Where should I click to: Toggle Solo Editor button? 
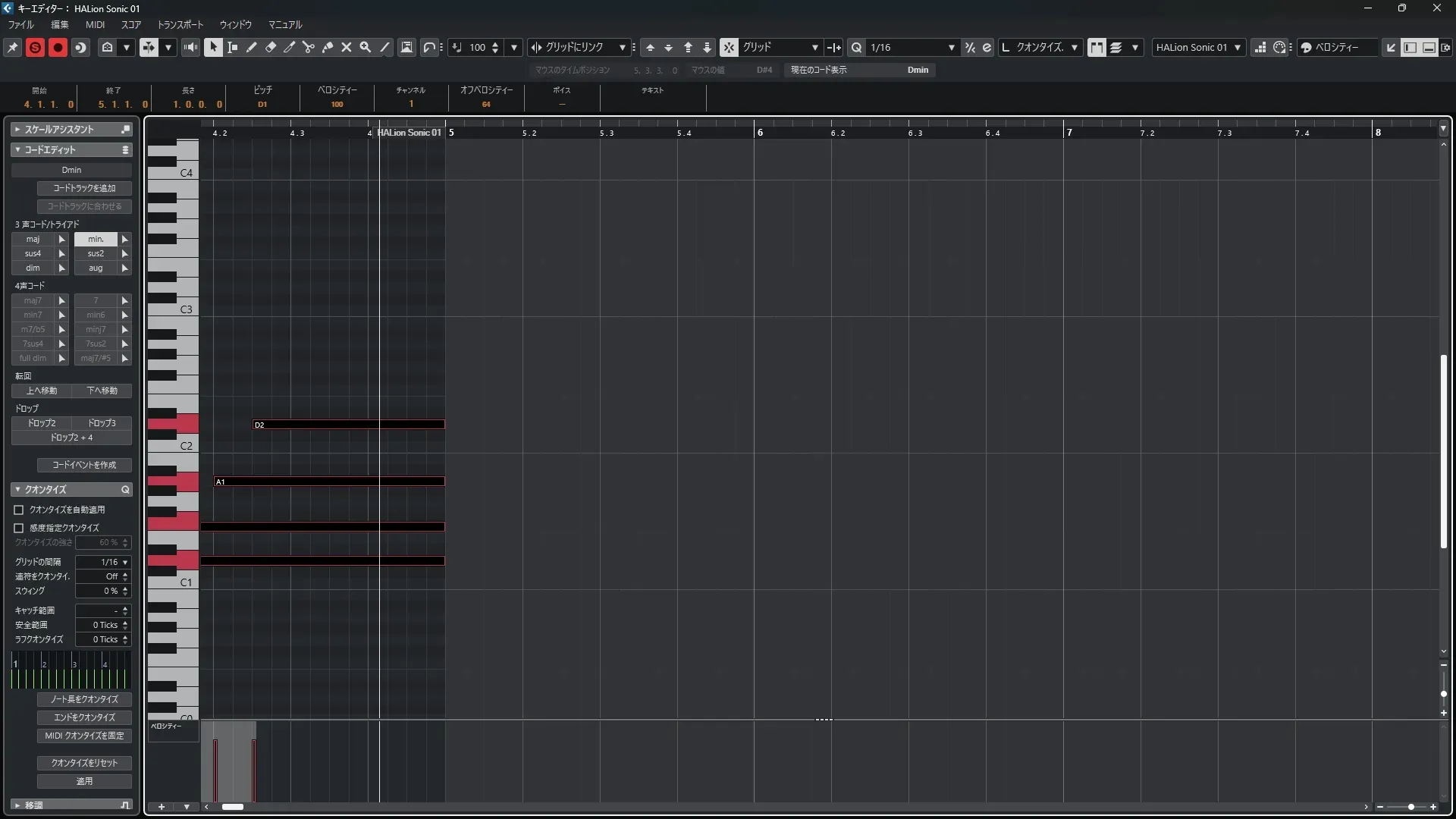(x=35, y=47)
